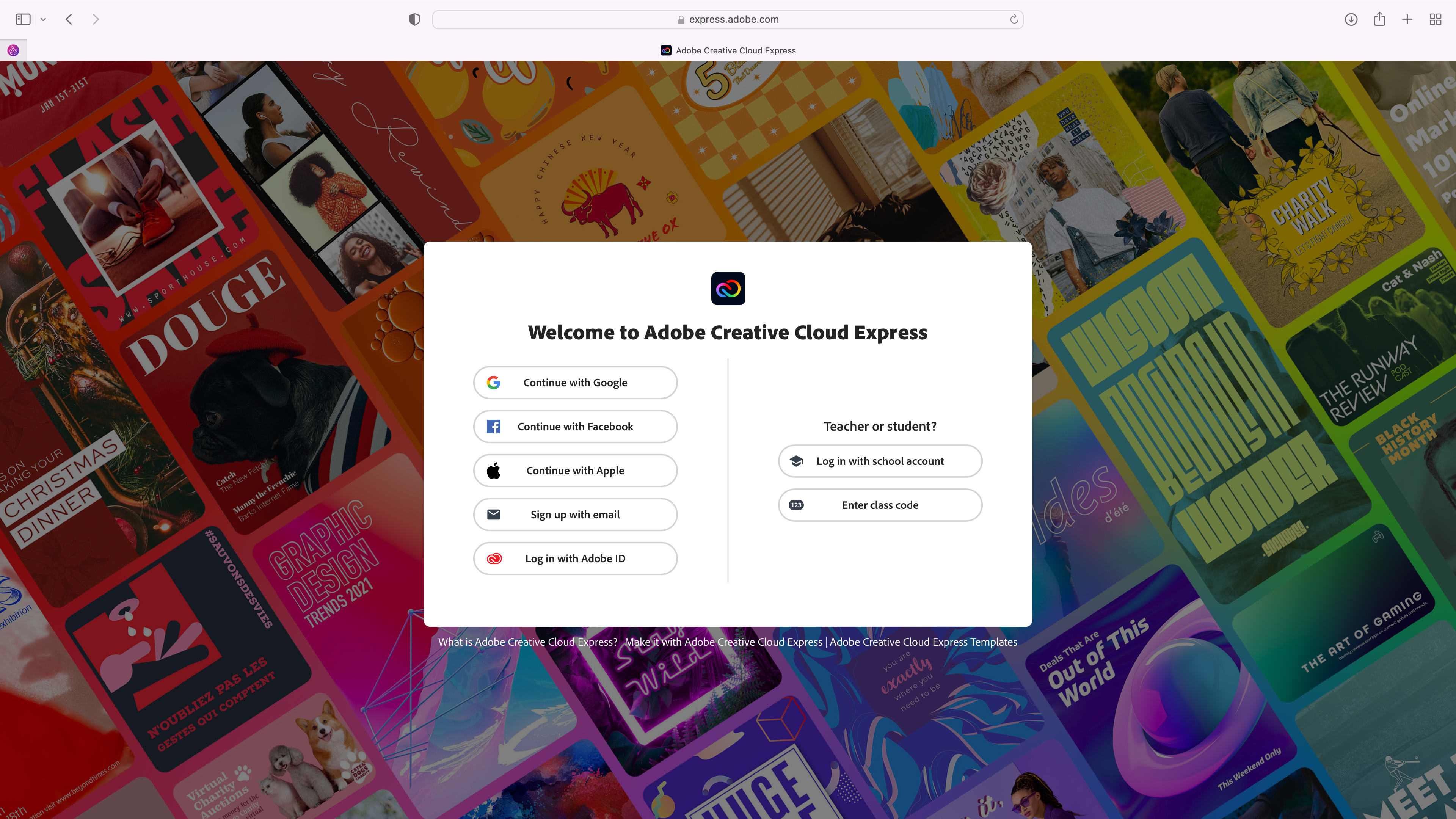1456x819 pixels.
Task: Click the browser forward arrow
Action: [96, 19]
